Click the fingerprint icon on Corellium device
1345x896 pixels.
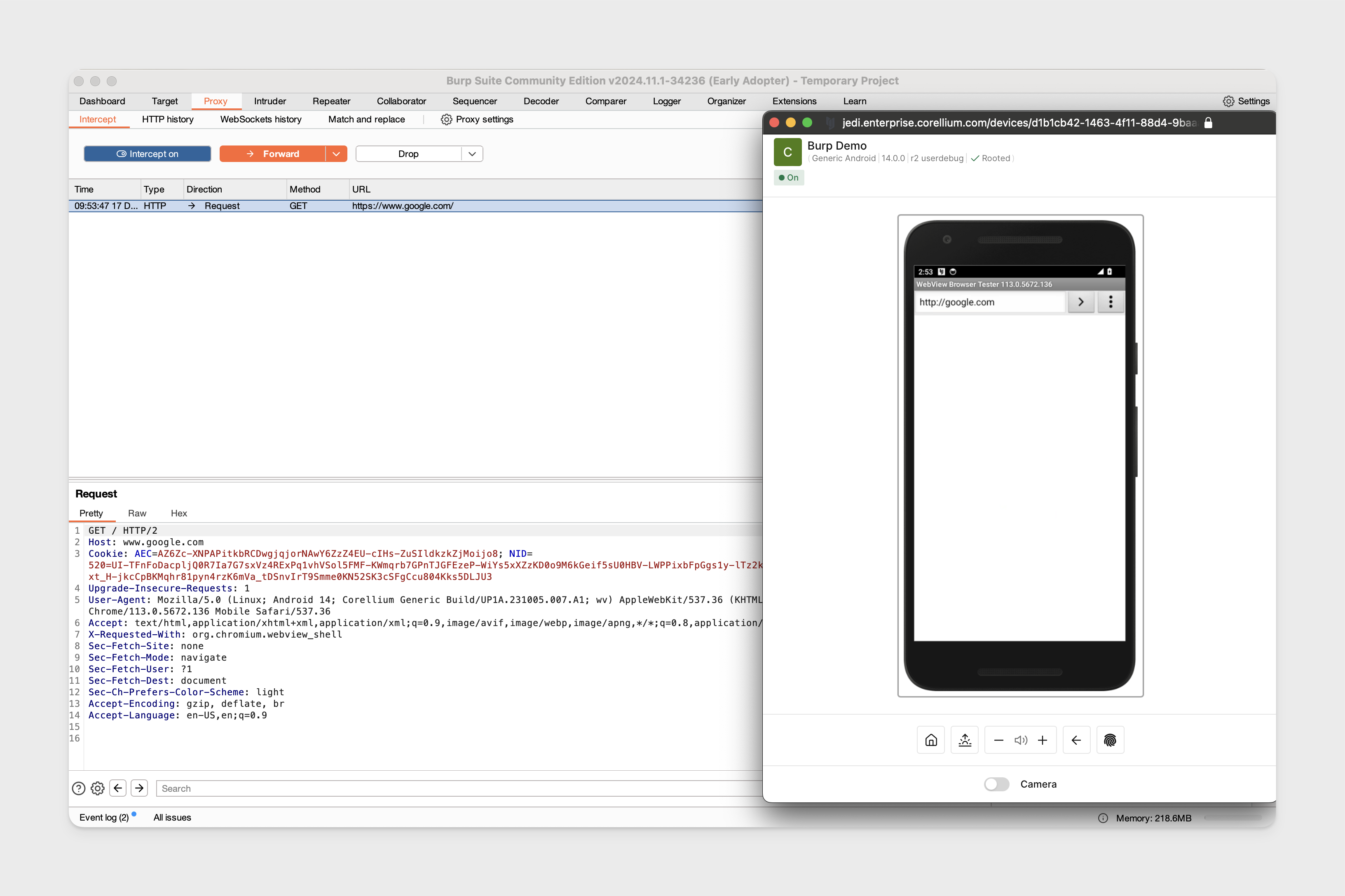[x=1110, y=740]
